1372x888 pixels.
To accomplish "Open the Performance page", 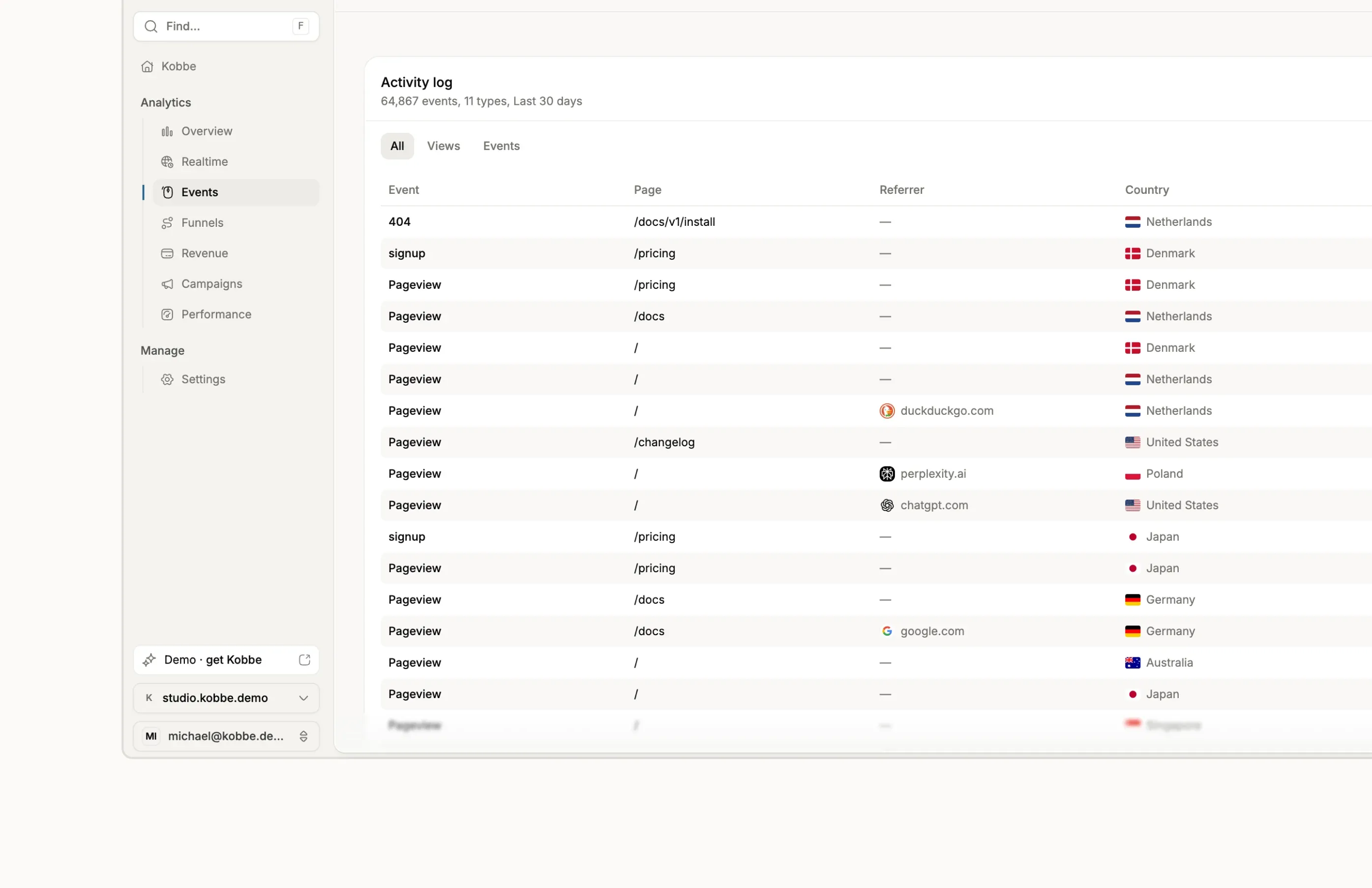I will point(236,315).
